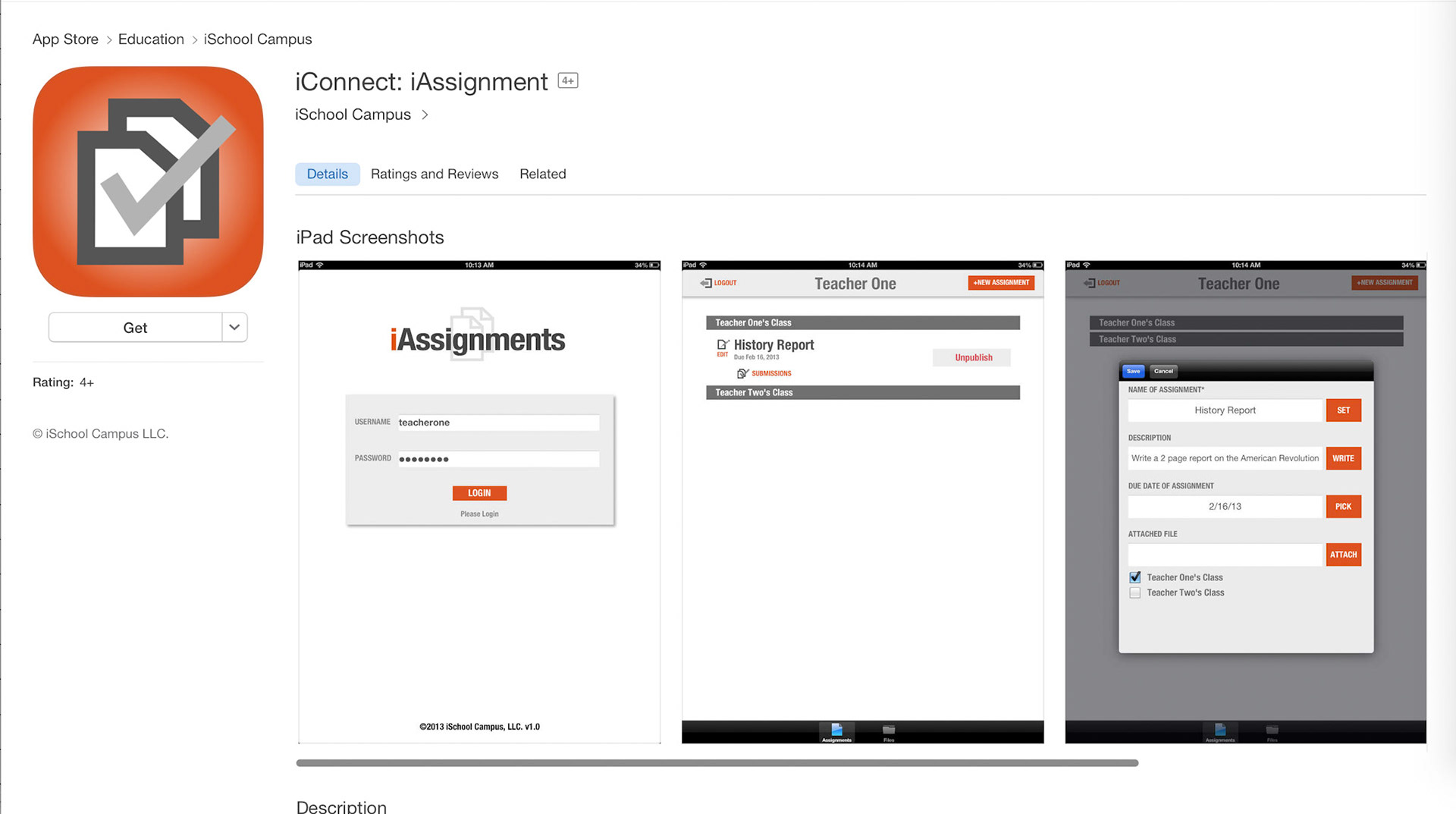This screenshot has height=814, width=1456.
Task: Click +NEW ASSIGNMENT button in second screenshot
Action: coord(1001,282)
